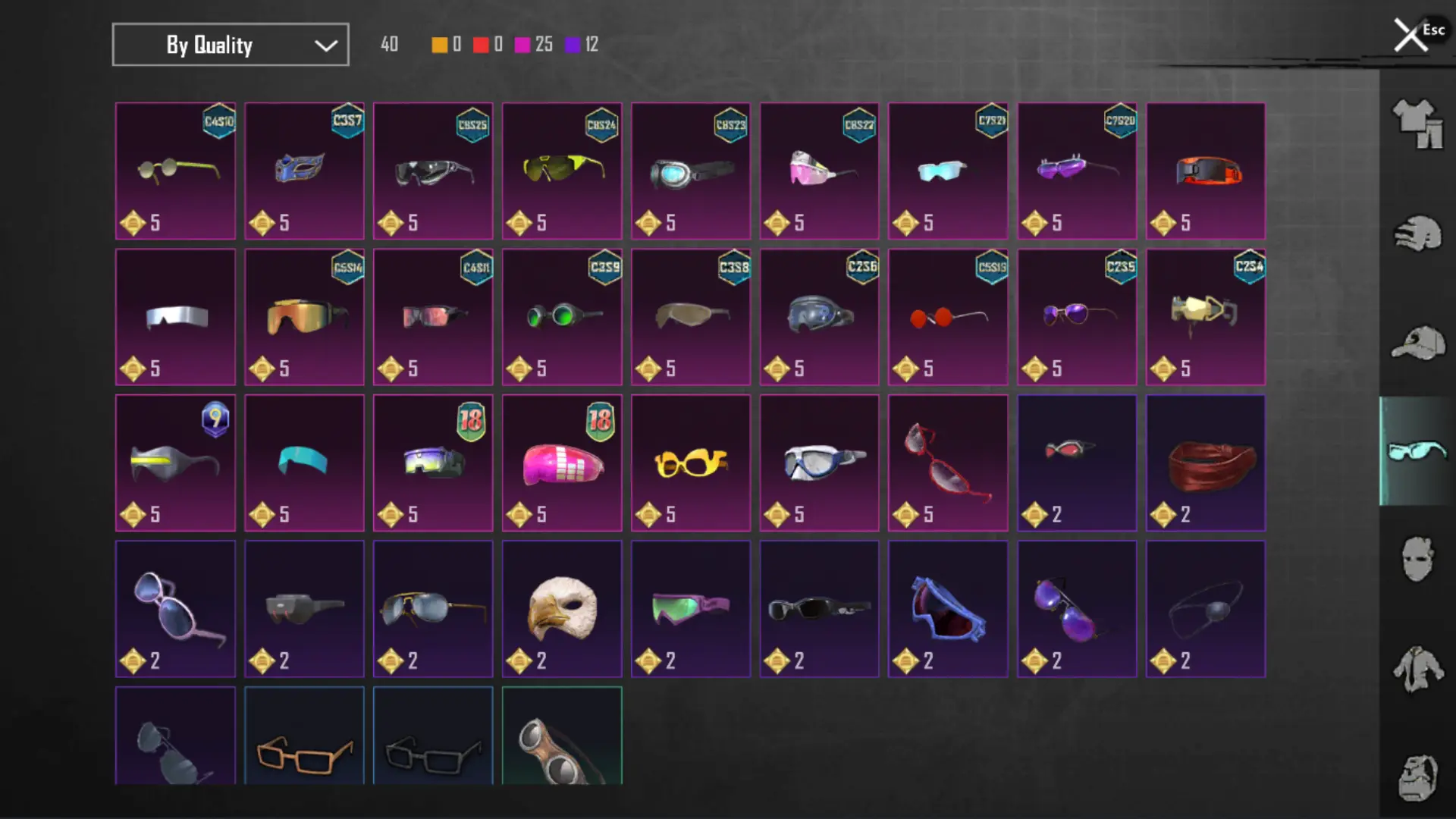Choose the white eagle beak mask

[x=562, y=609]
